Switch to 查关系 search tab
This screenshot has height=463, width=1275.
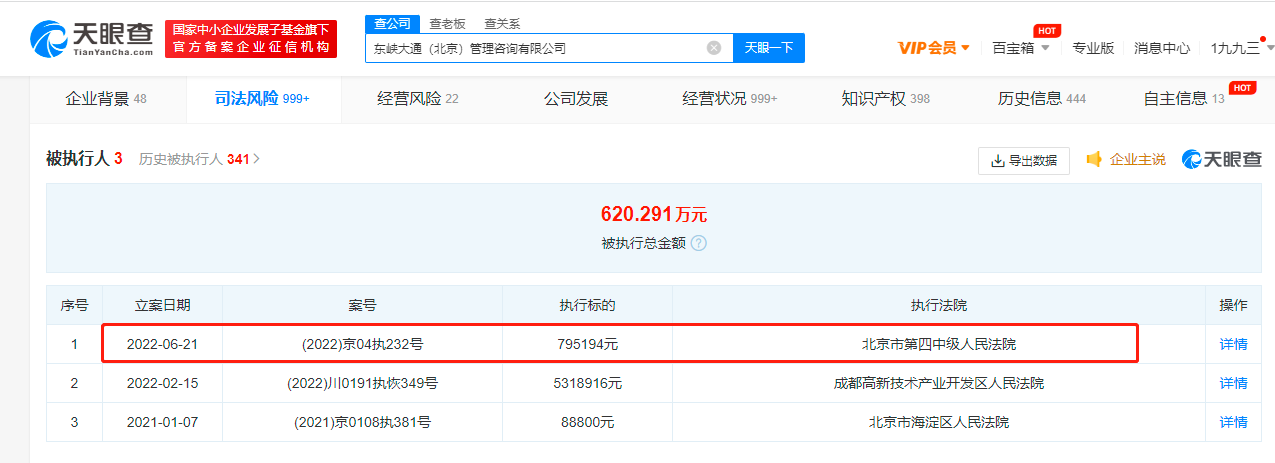(502, 23)
